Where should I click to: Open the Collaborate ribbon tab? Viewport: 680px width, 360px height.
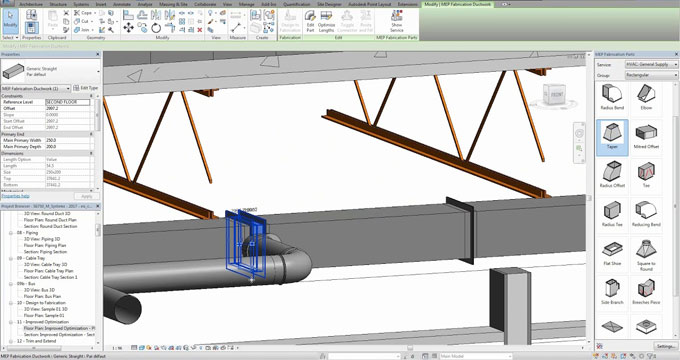[205, 4]
